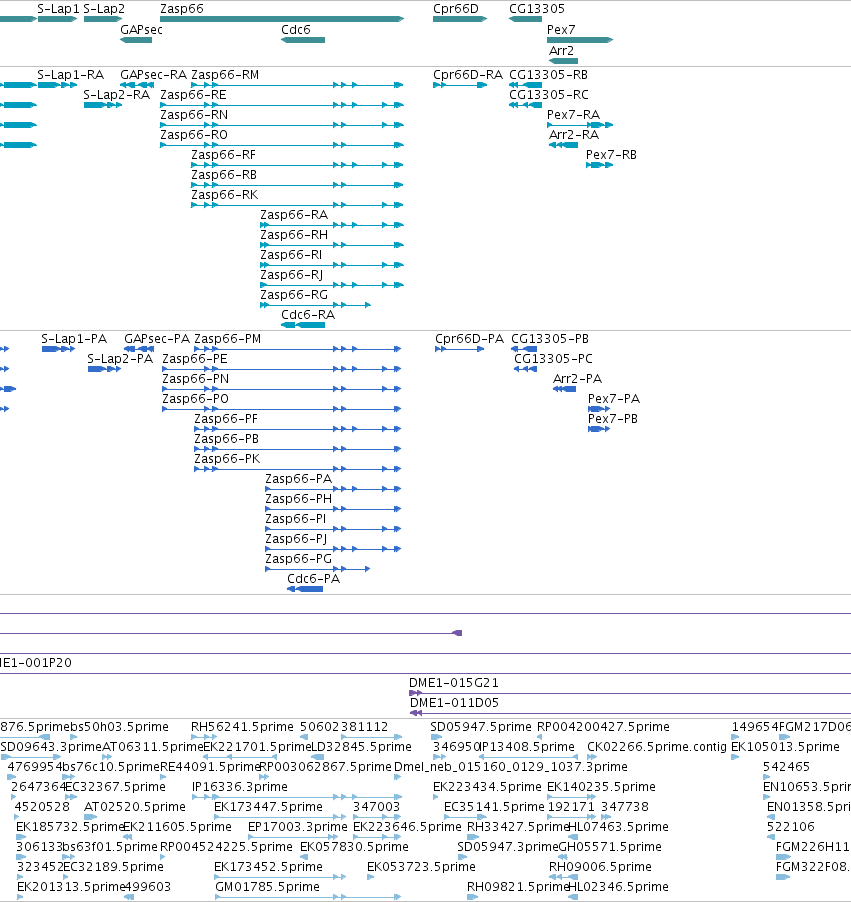Open transcript Zasp66-RE
Viewport: 851px width, 902px height.
pos(193,95)
